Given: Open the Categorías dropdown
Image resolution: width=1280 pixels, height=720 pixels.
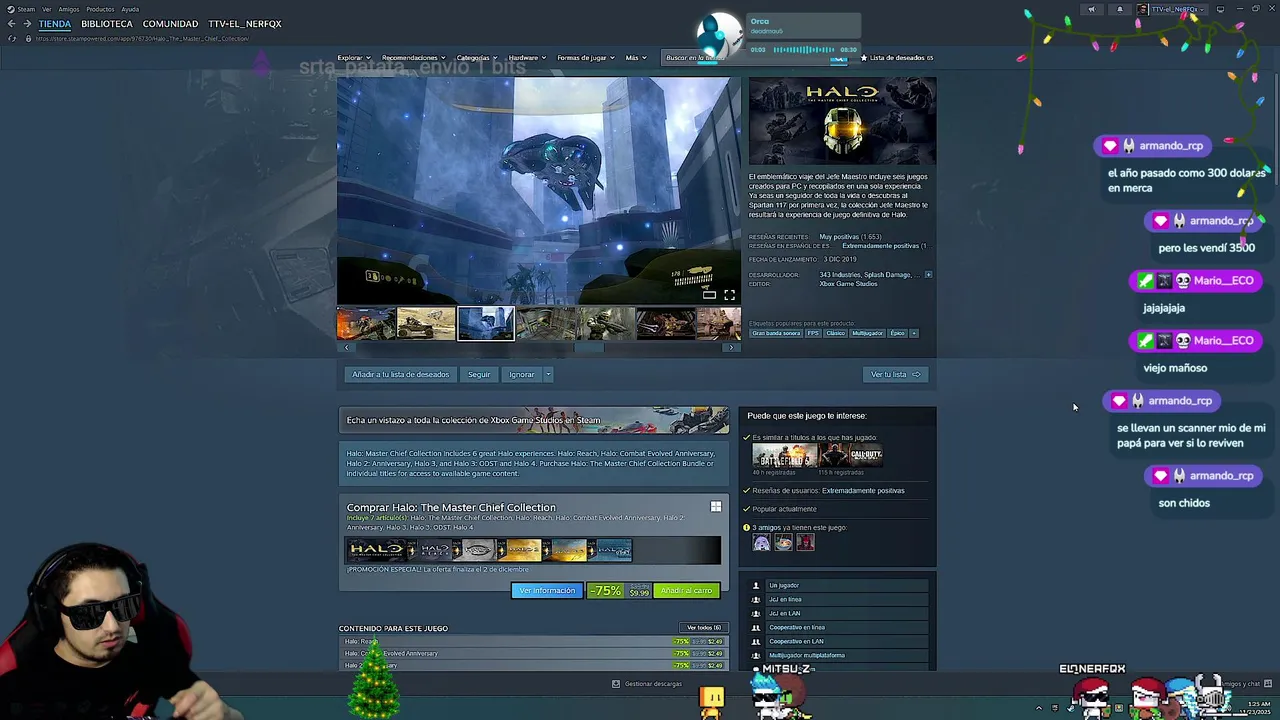Looking at the screenshot, I should [x=477, y=58].
